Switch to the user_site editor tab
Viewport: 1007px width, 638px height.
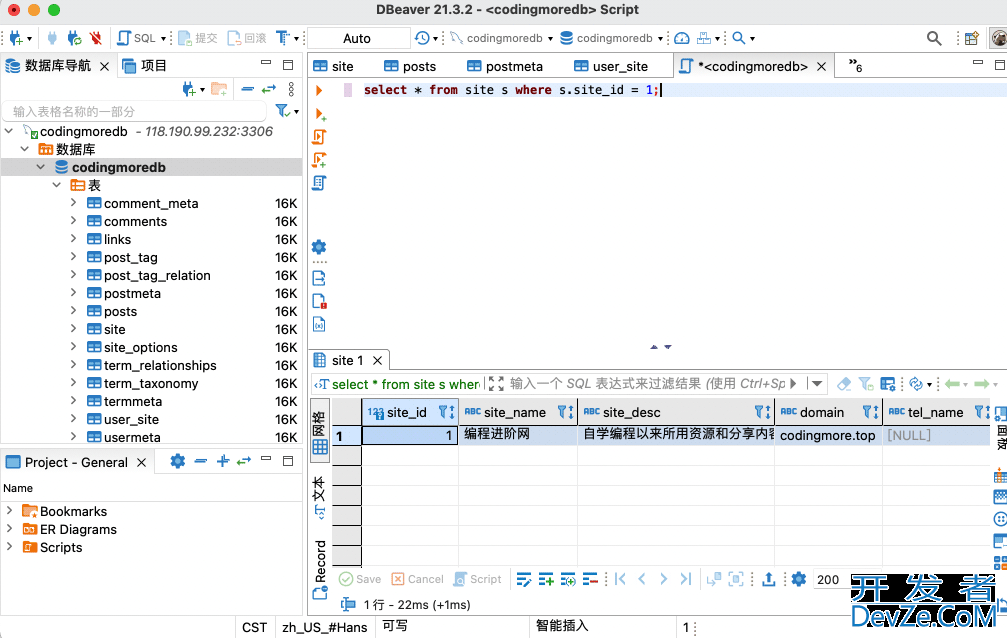[x=611, y=66]
